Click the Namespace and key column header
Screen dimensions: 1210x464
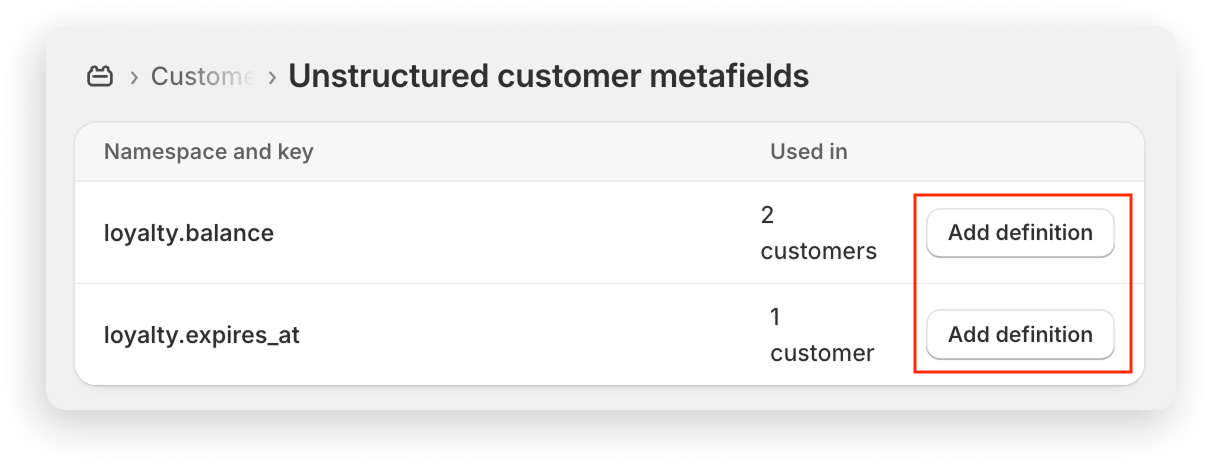point(208,152)
